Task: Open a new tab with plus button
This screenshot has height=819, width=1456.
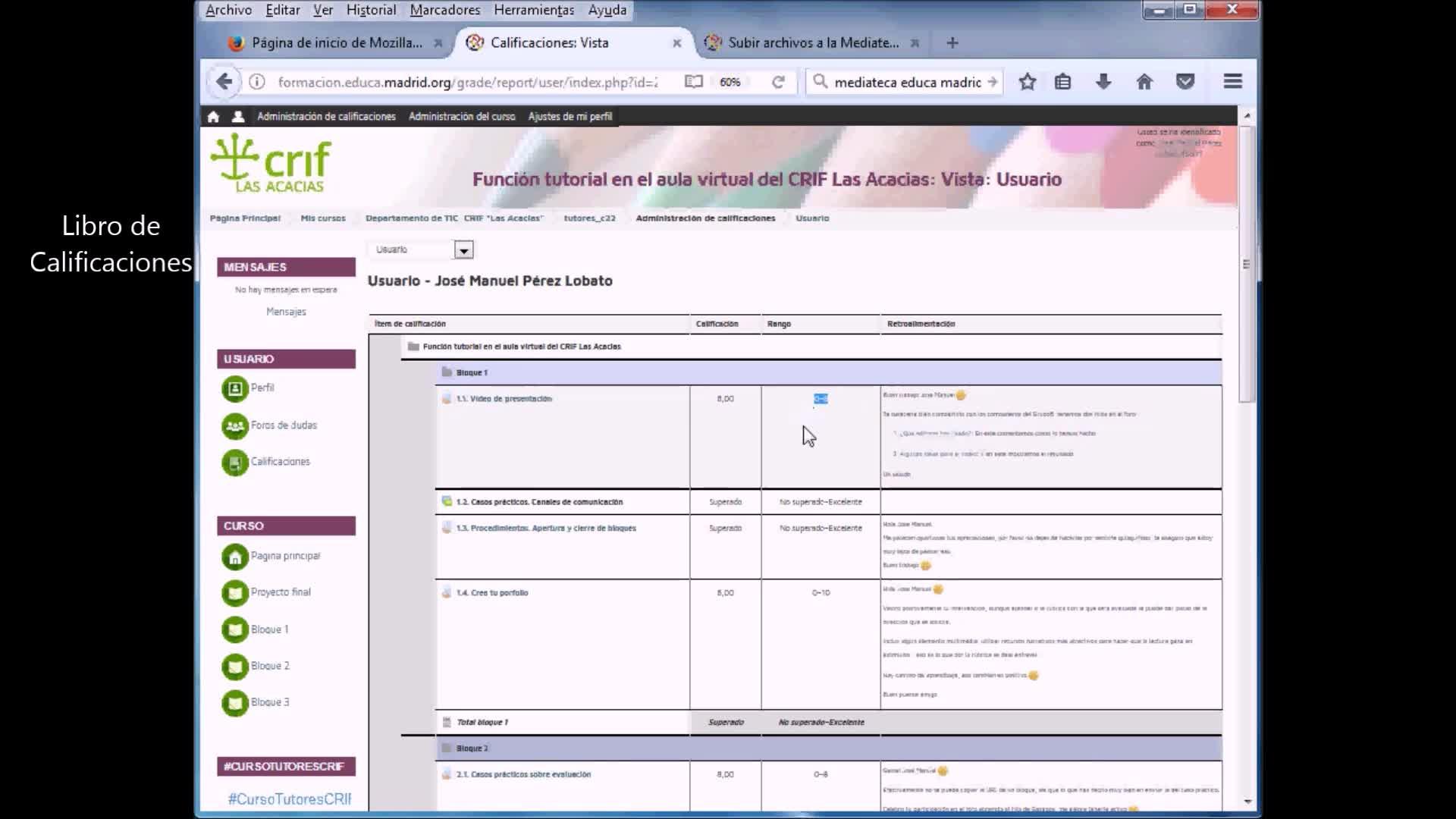Action: pos(952,43)
